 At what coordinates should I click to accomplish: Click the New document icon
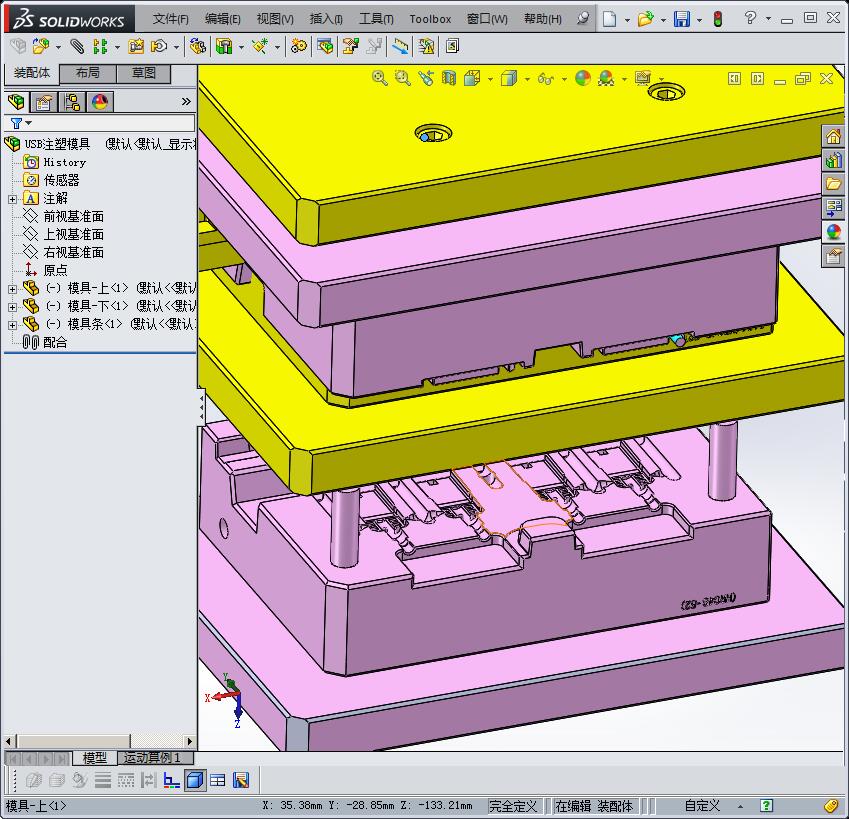coord(609,19)
